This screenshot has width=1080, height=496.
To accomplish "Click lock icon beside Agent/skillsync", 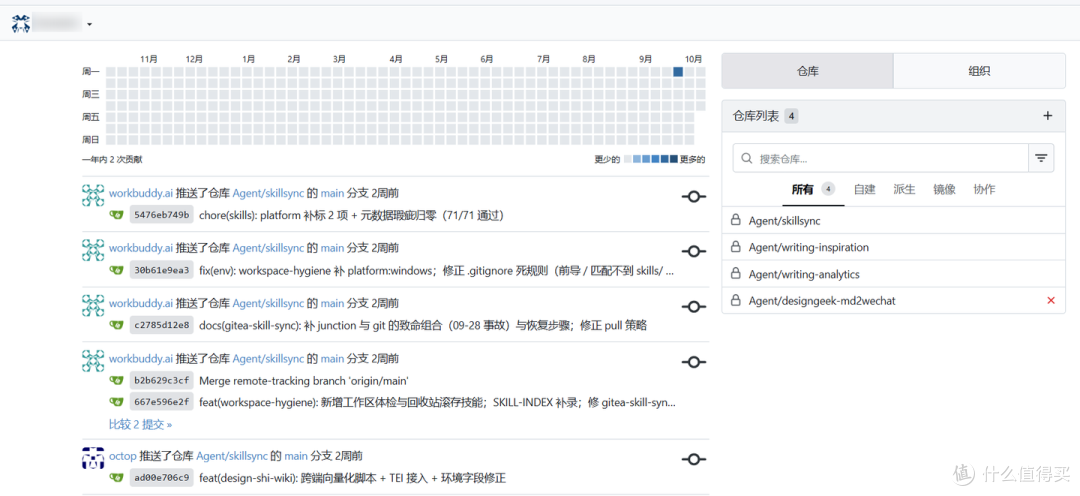I will pos(736,221).
